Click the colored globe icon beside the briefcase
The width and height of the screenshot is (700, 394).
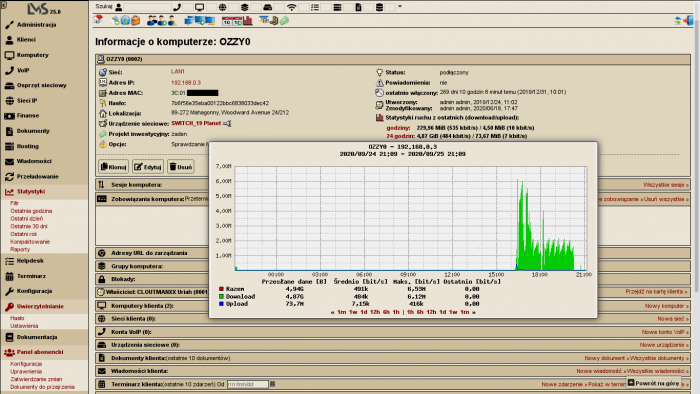[125, 21]
